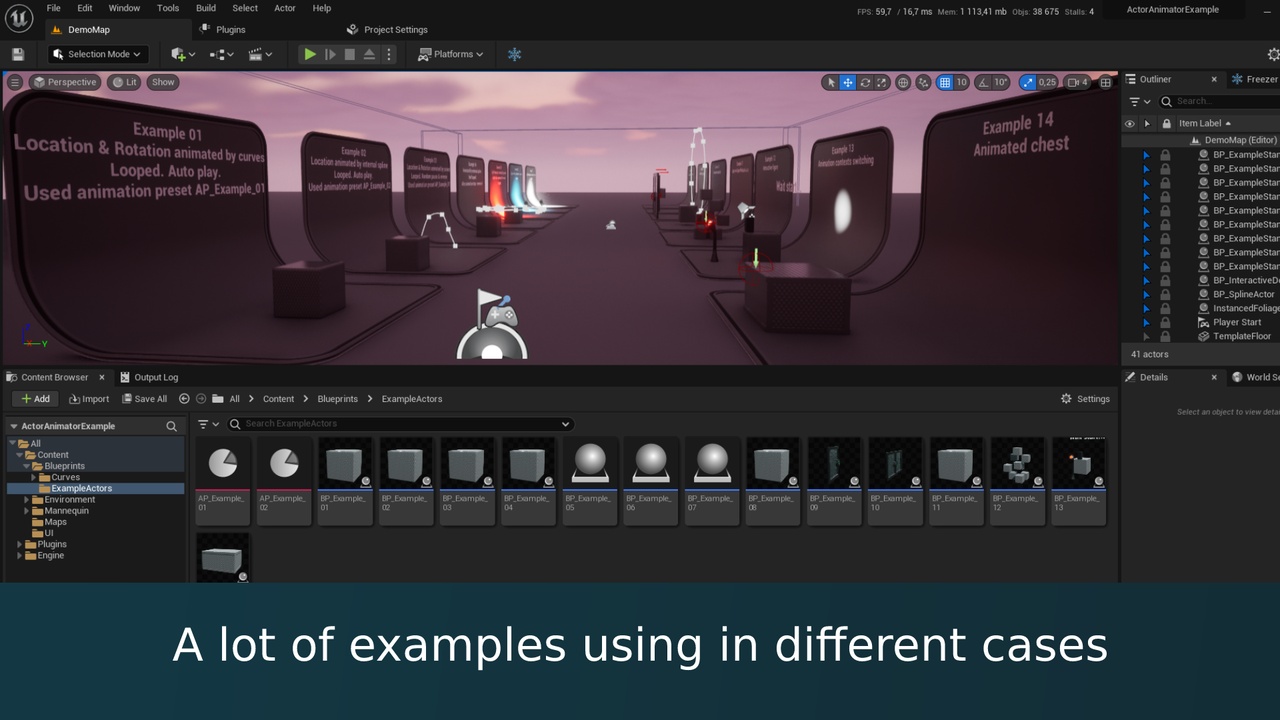This screenshot has height=720, width=1280.
Task: Open the Actor menu
Action: [284, 8]
